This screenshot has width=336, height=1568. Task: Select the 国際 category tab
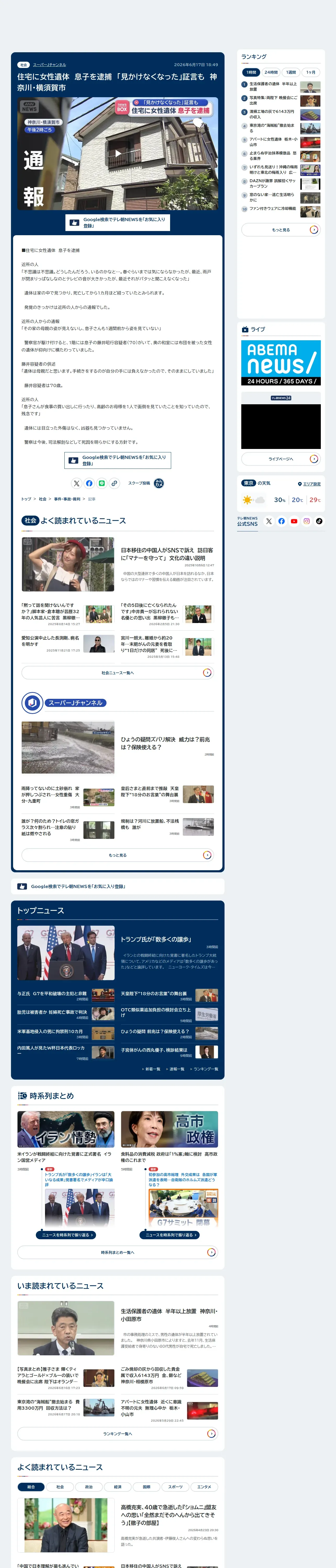(x=146, y=1486)
